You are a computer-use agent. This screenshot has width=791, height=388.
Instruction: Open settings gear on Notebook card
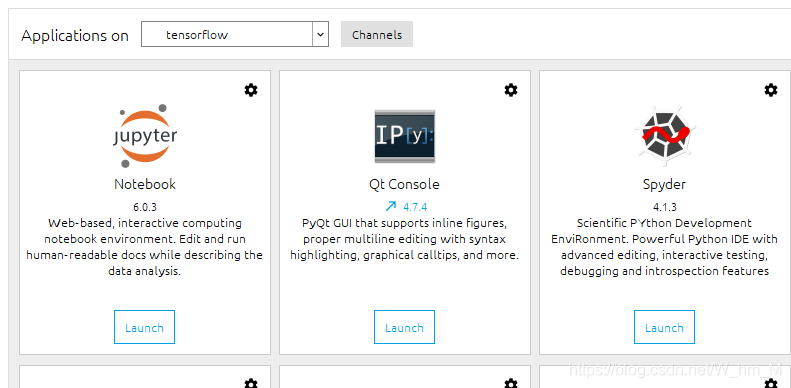pos(251,90)
